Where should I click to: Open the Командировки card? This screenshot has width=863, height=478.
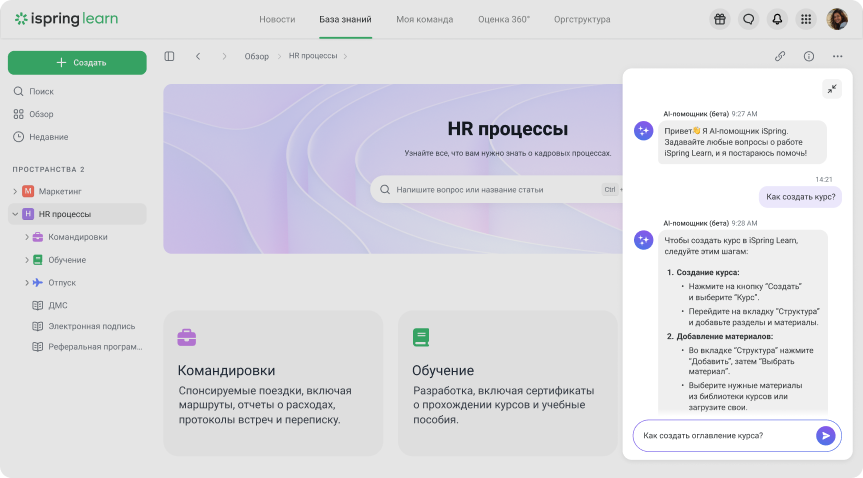tap(273, 383)
